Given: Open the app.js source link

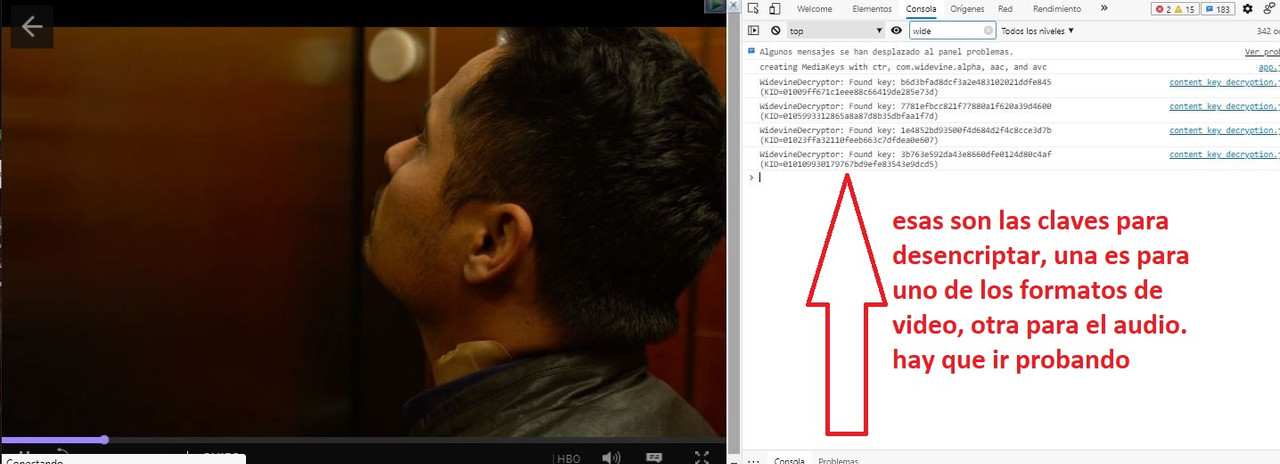Looking at the screenshot, I should point(1268,67).
